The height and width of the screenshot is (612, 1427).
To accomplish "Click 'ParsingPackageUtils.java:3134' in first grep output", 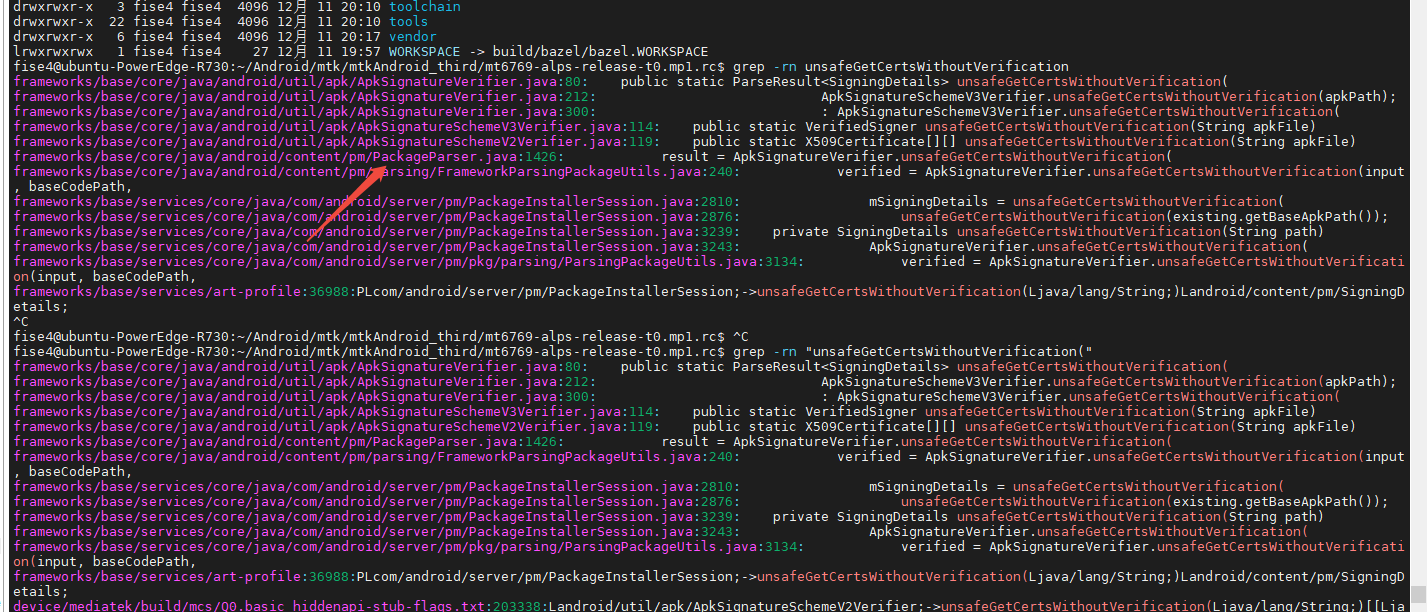I will pos(681,261).
